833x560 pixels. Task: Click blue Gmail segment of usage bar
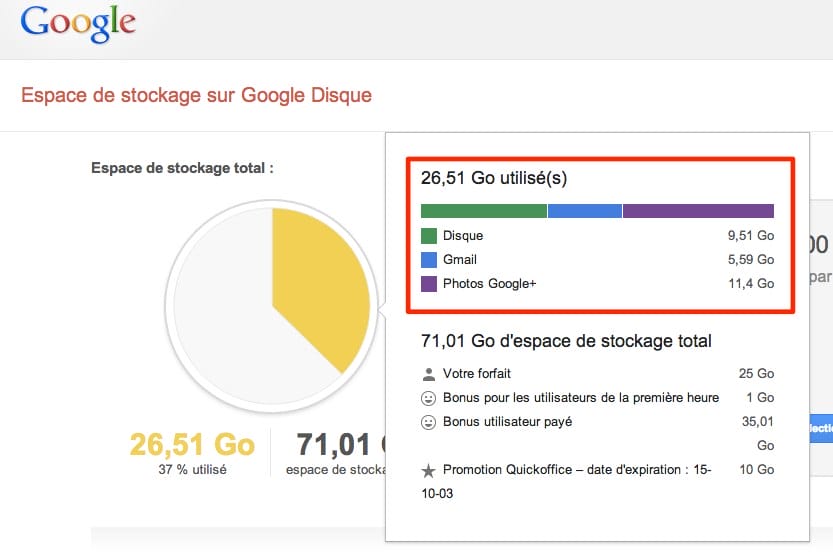[584, 211]
